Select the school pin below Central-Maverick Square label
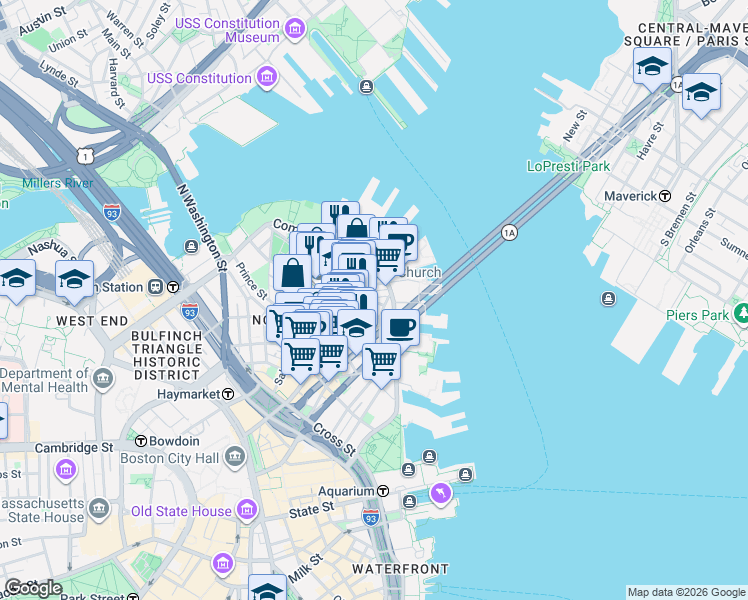748x600 pixels. (x=653, y=70)
